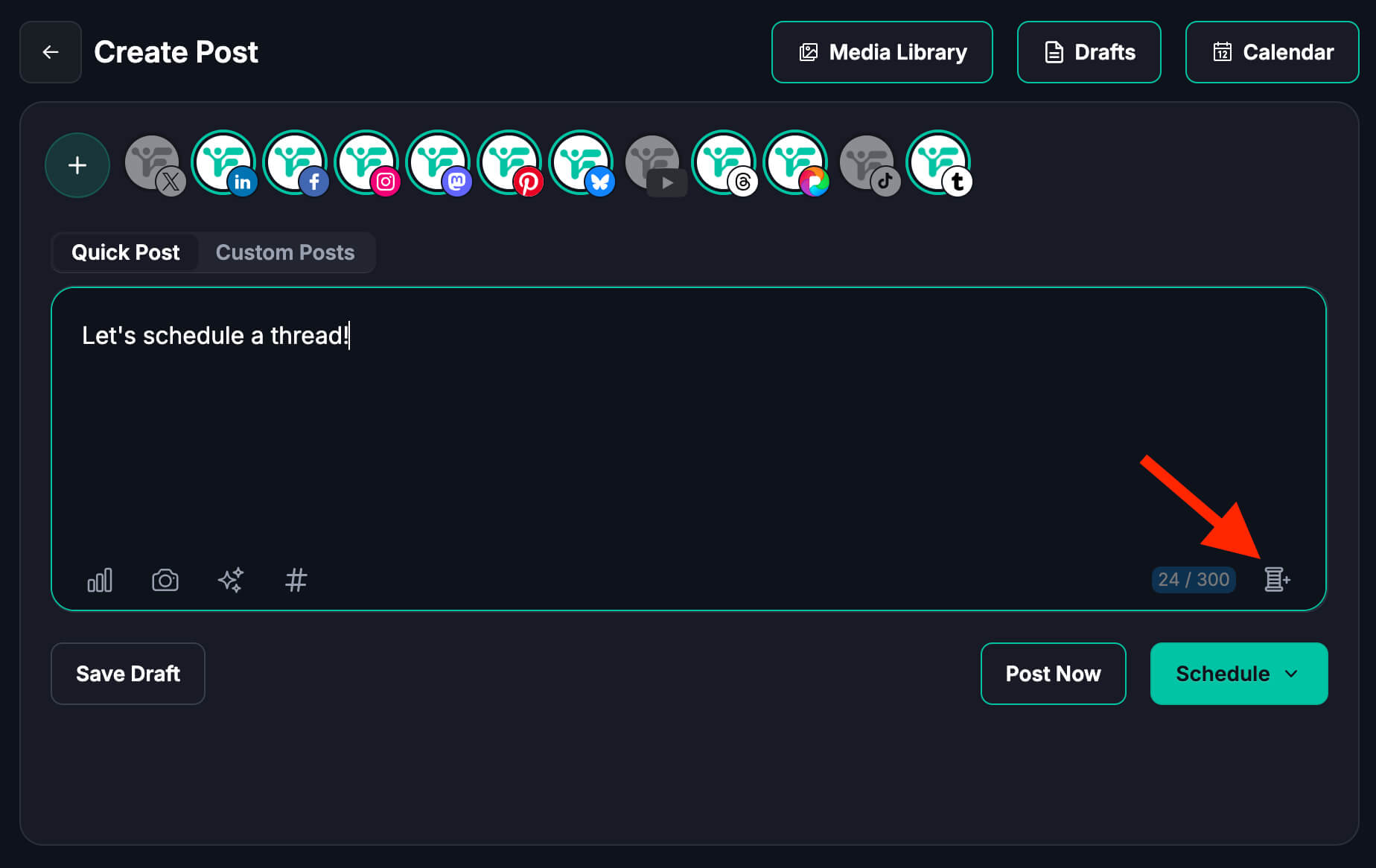The image size is (1376, 868).
Task: Open the poll chart icon
Action: point(100,580)
